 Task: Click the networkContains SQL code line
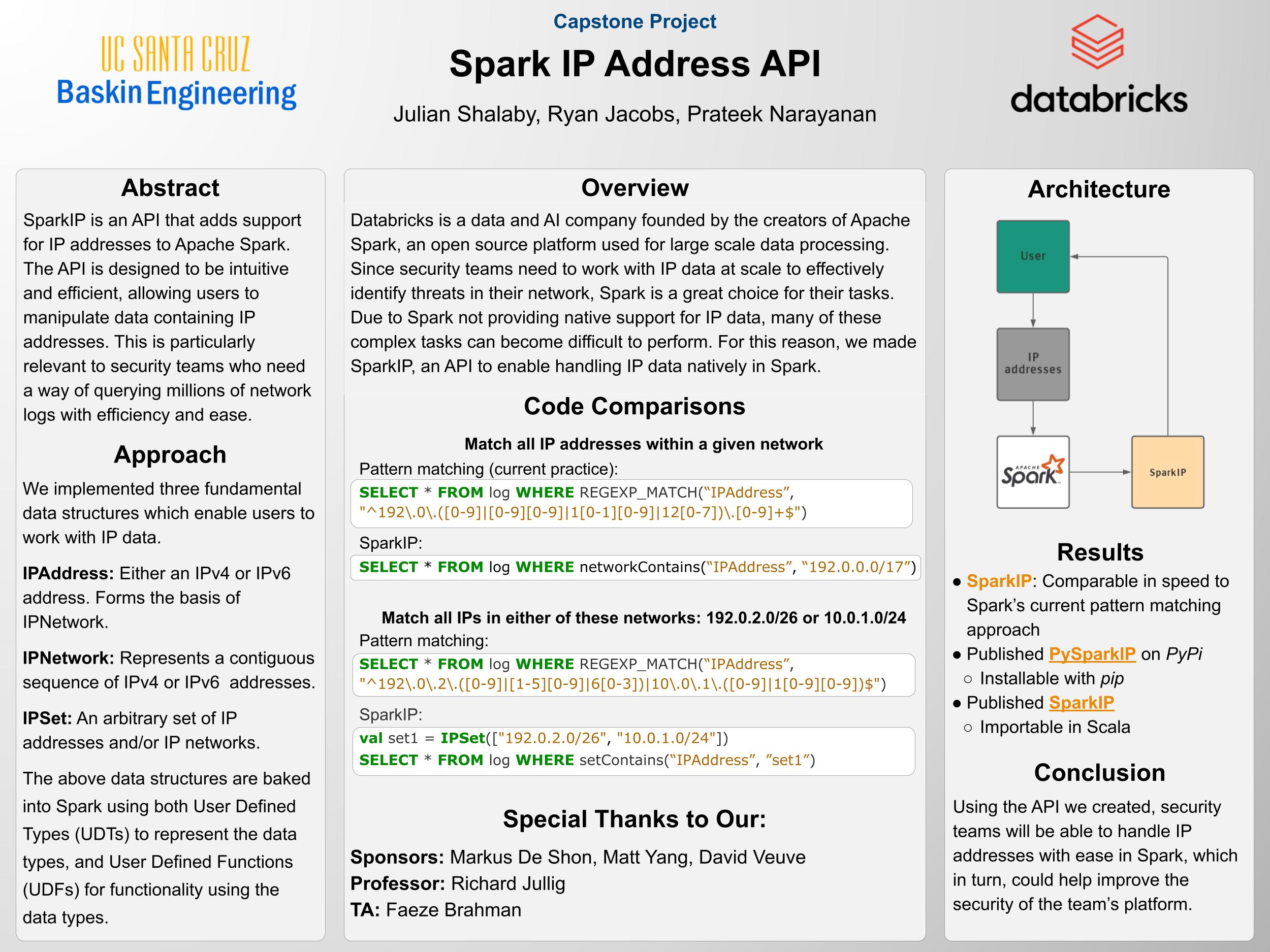638,567
